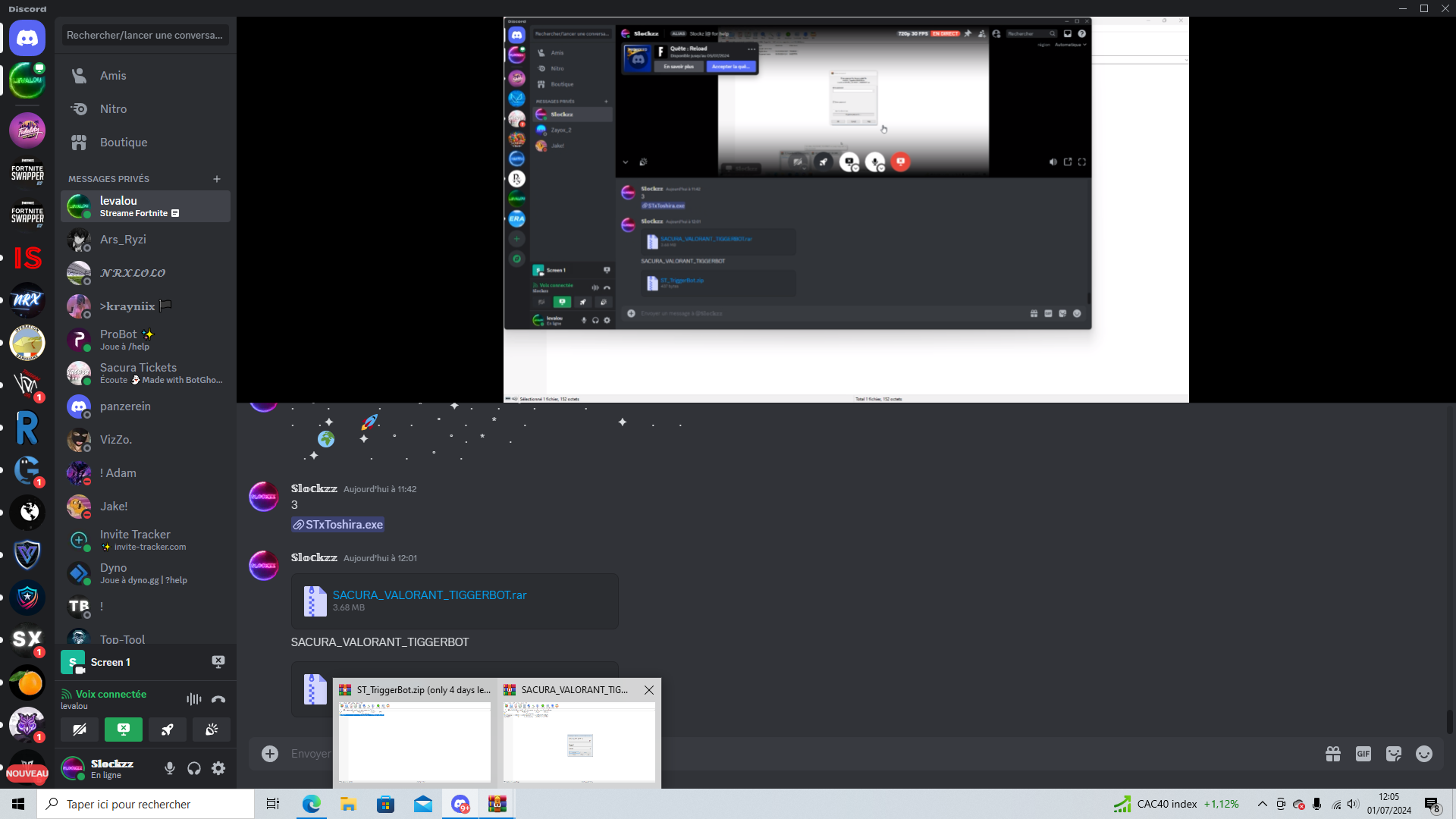Open system volume control

tap(1354, 804)
